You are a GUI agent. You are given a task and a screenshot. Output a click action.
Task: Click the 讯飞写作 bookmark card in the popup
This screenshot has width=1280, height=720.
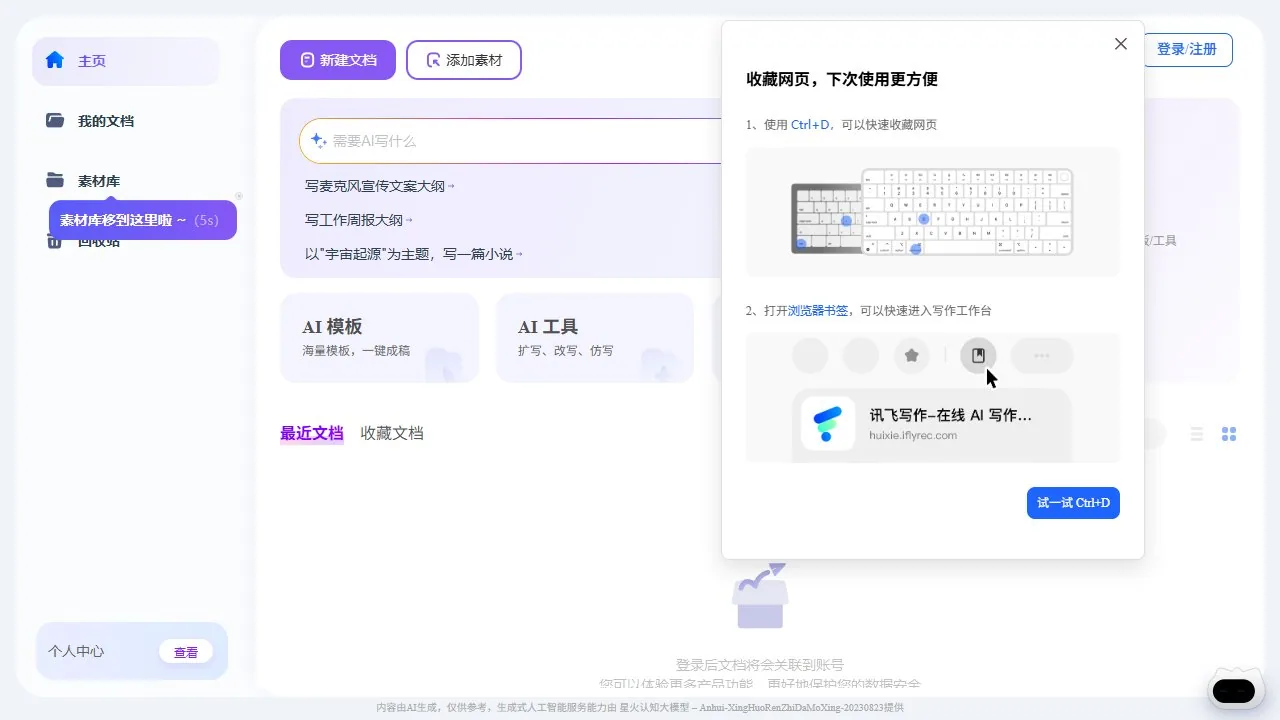click(x=932, y=424)
